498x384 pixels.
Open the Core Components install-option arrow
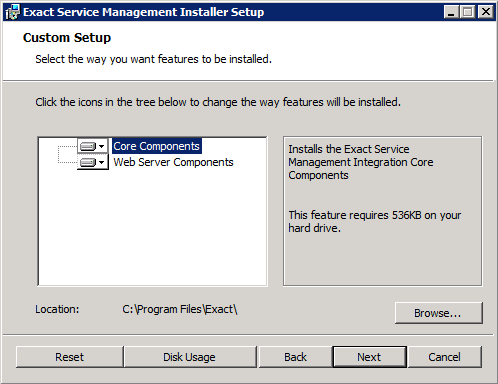pyautogui.click(x=102, y=146)
